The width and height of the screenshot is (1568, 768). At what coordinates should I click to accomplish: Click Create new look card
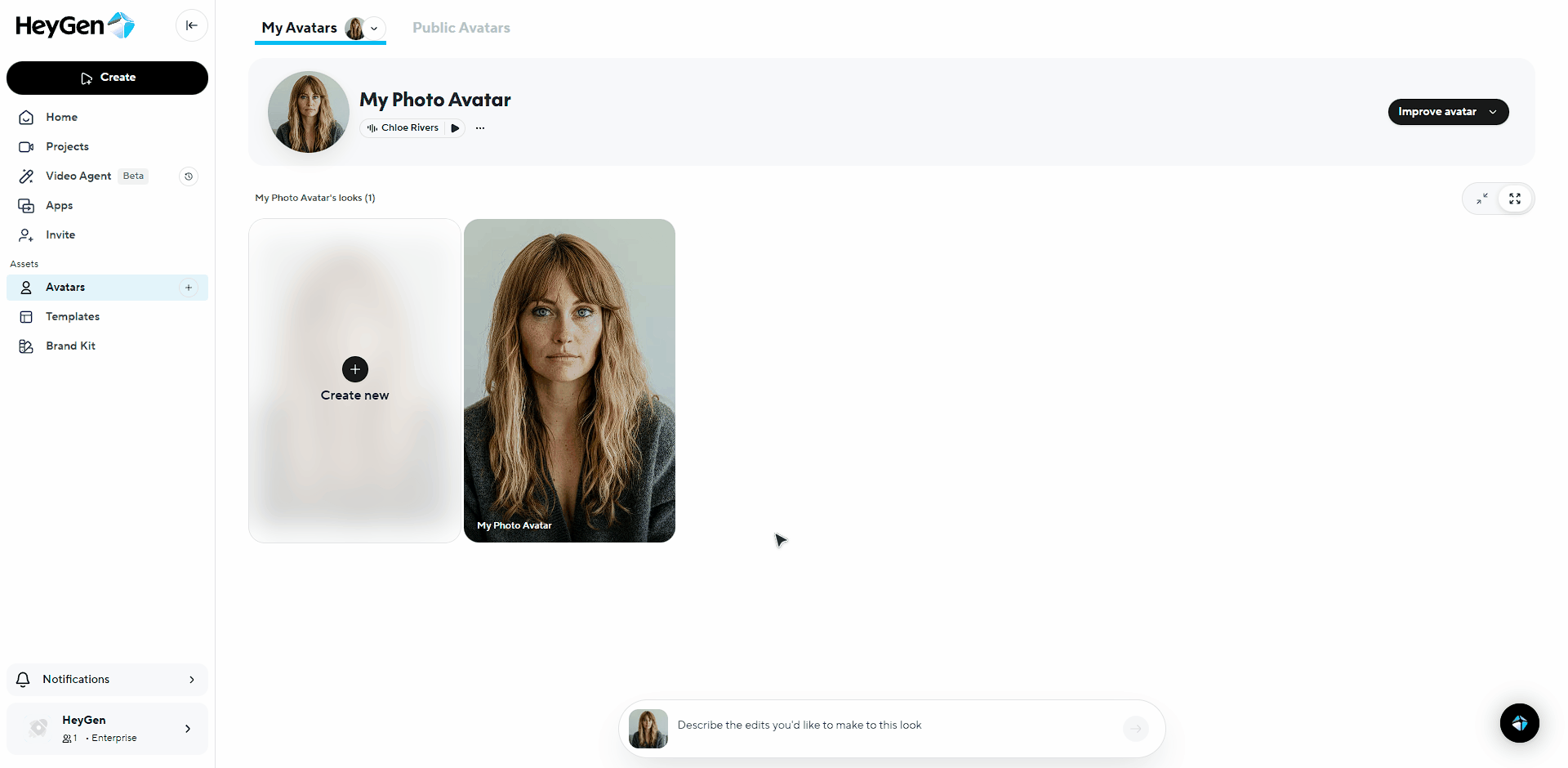click(354, 381)
